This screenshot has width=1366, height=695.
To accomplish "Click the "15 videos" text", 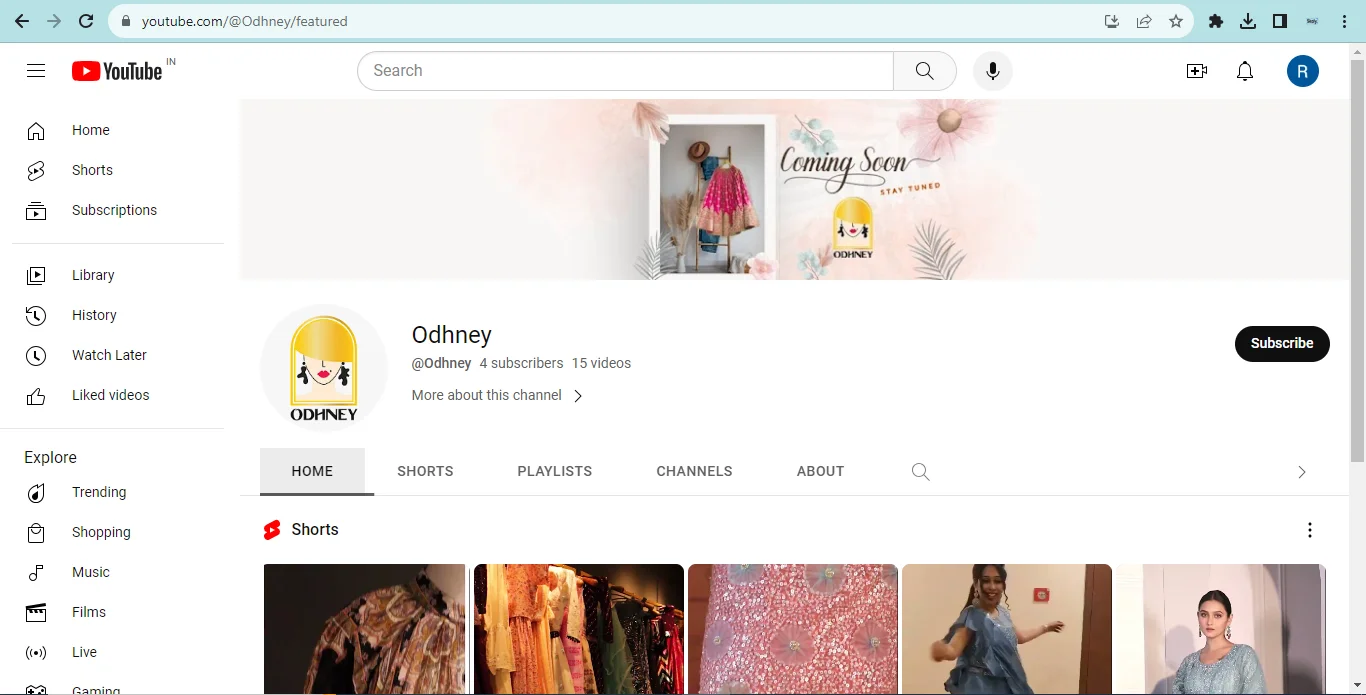I will pyautogui.click(x=601, y=364).
